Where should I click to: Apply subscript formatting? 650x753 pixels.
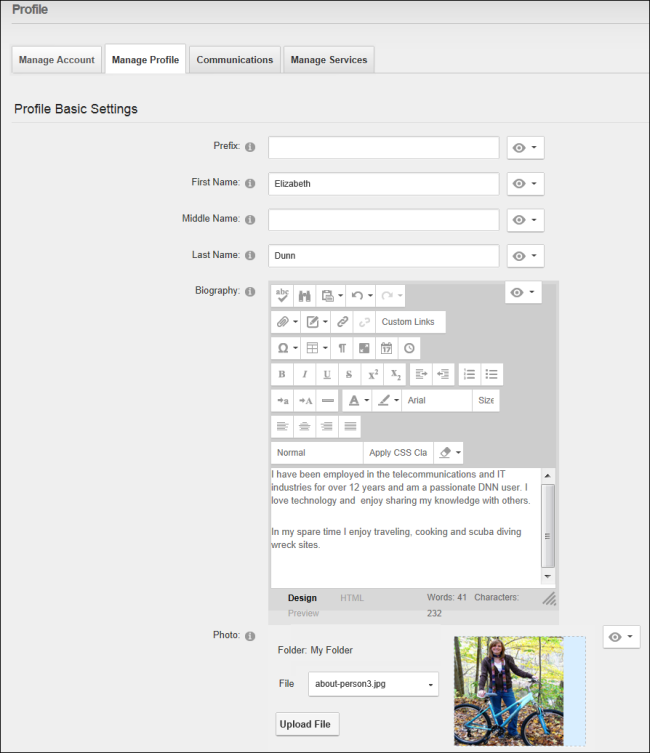[395, 374]
